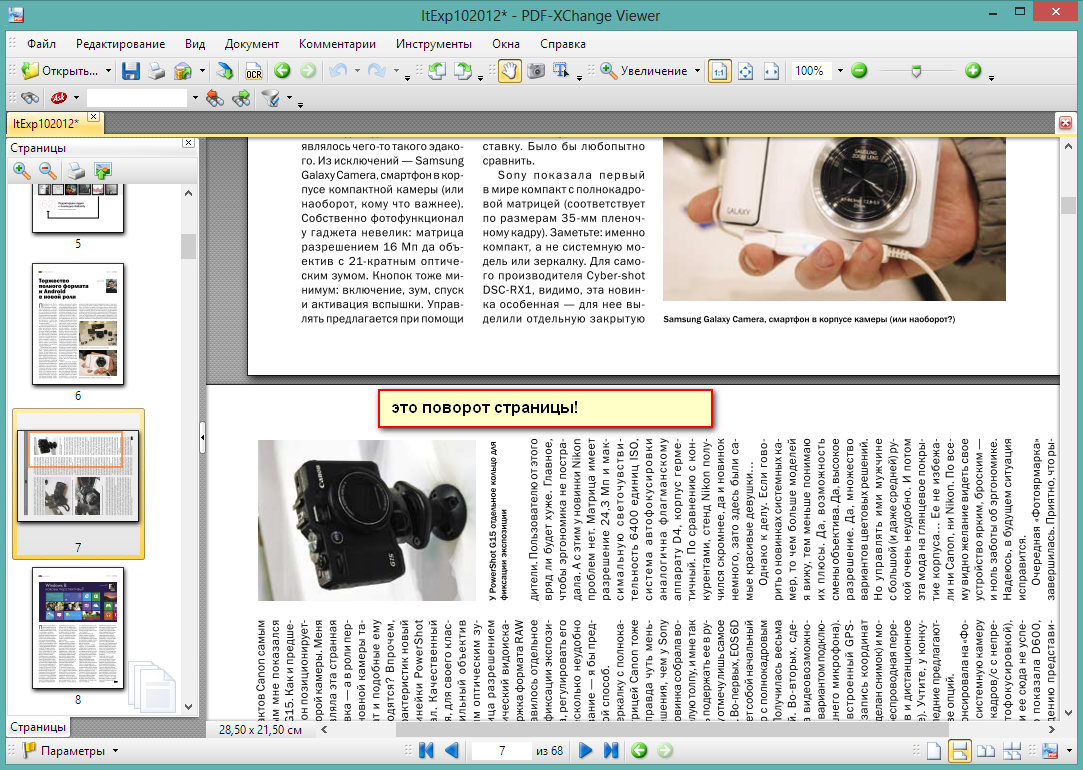Click the OCR toolbar icon

click(254, 71)
